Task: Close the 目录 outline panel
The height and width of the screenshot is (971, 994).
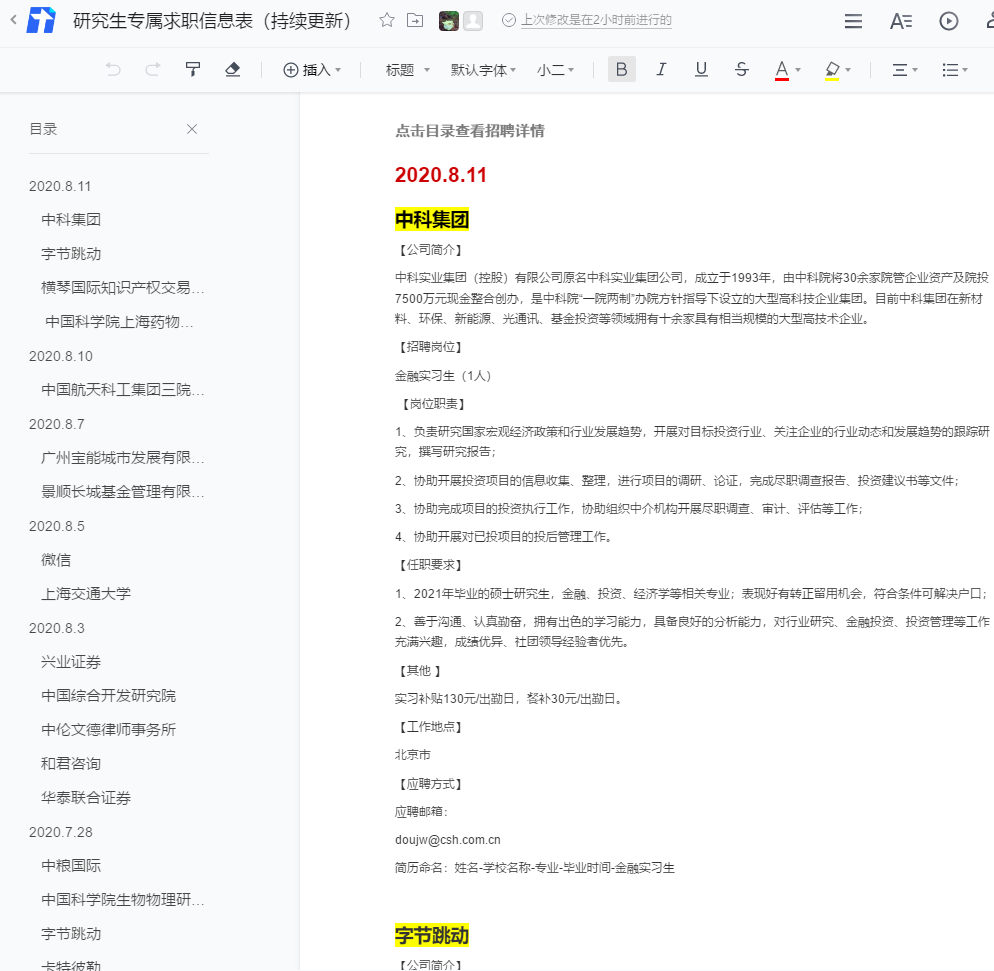Action: pyautogui.click(x=192, y=129)
